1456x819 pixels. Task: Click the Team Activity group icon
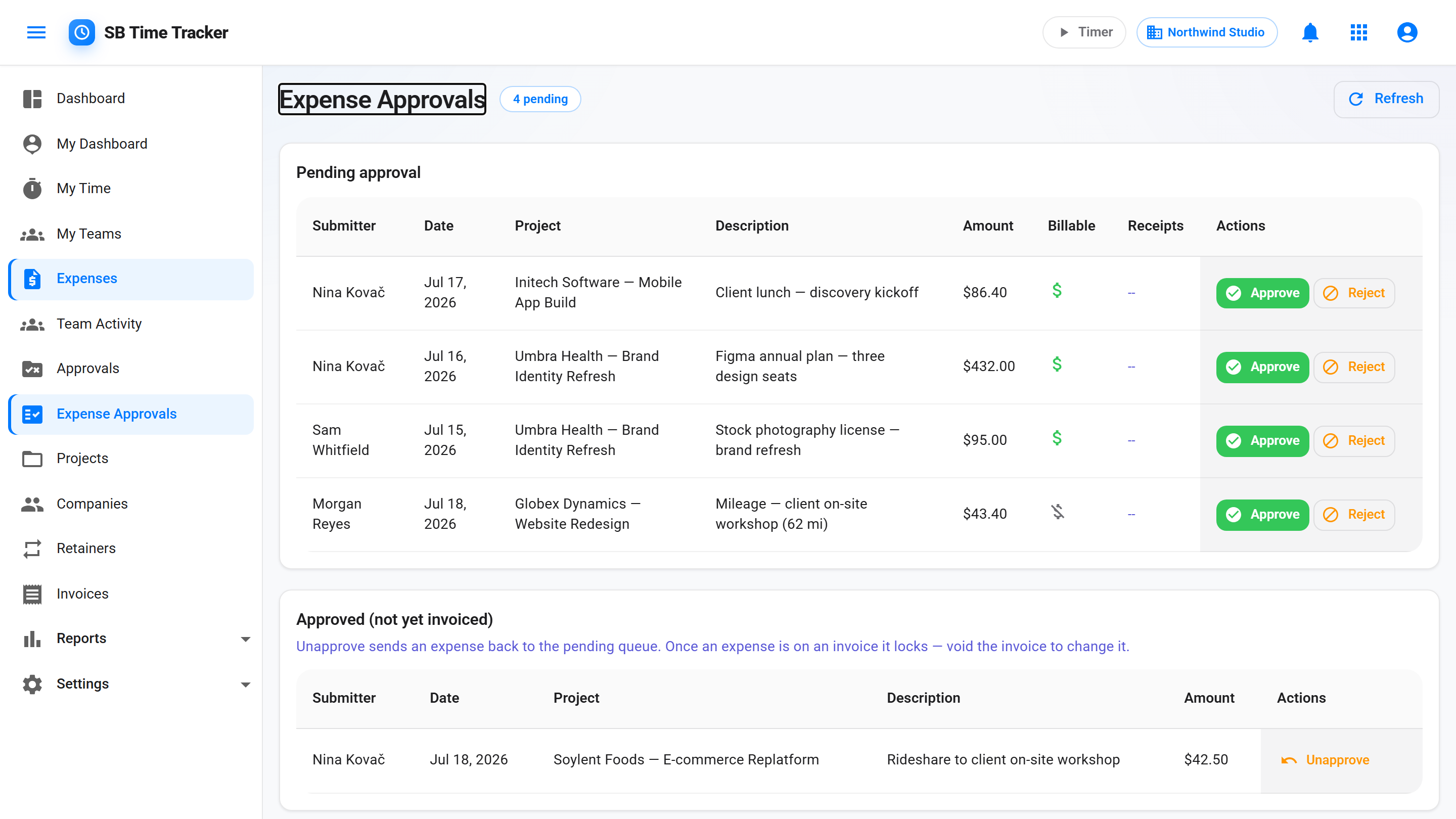(x=32, y=324)
